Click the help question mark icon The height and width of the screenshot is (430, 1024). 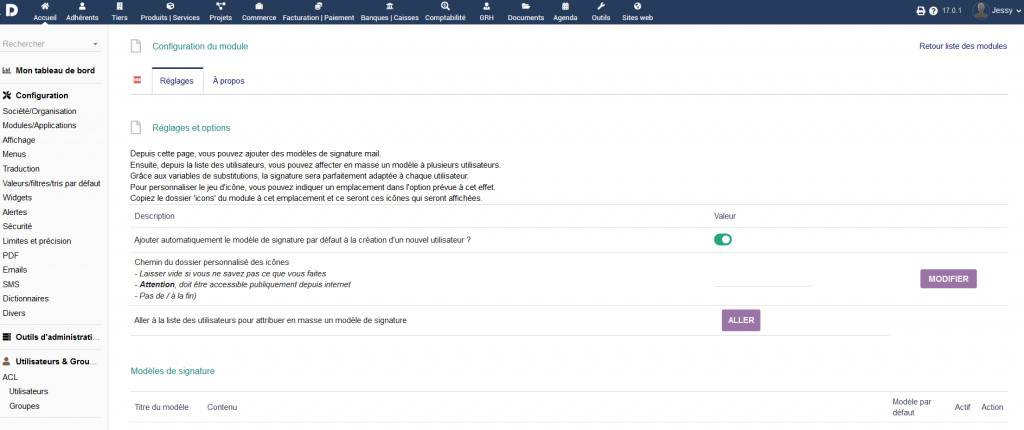[933, 11]
